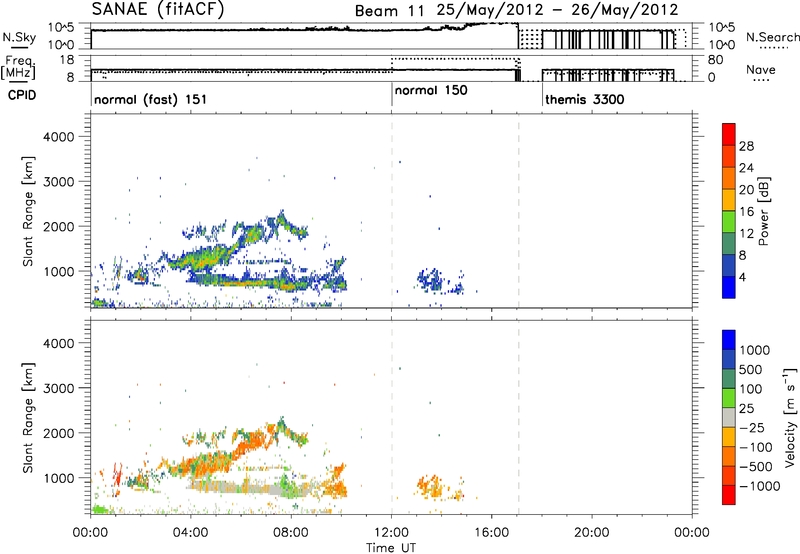Click the -1000 label on Velocity colorbar
The height and width of the screenshot is (554, 800).
[x=759, y=486]
